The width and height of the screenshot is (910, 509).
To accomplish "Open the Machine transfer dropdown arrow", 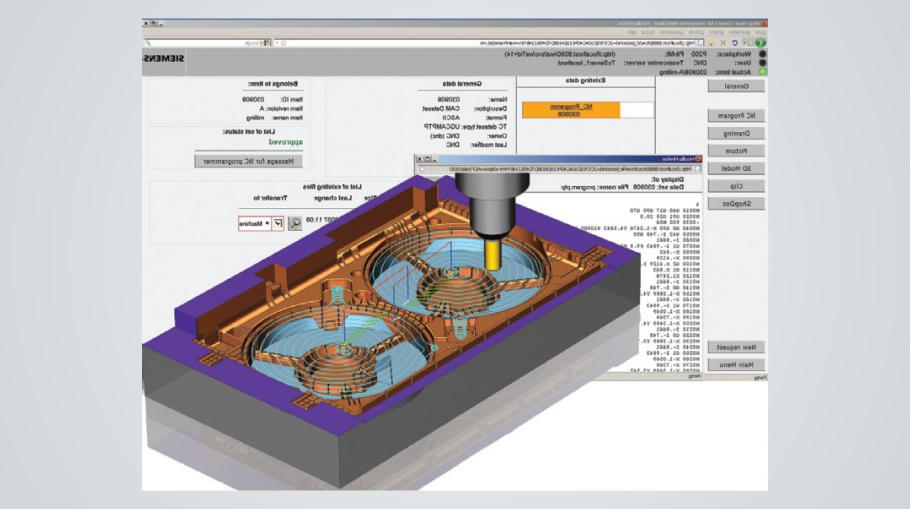I will [277, 223].
